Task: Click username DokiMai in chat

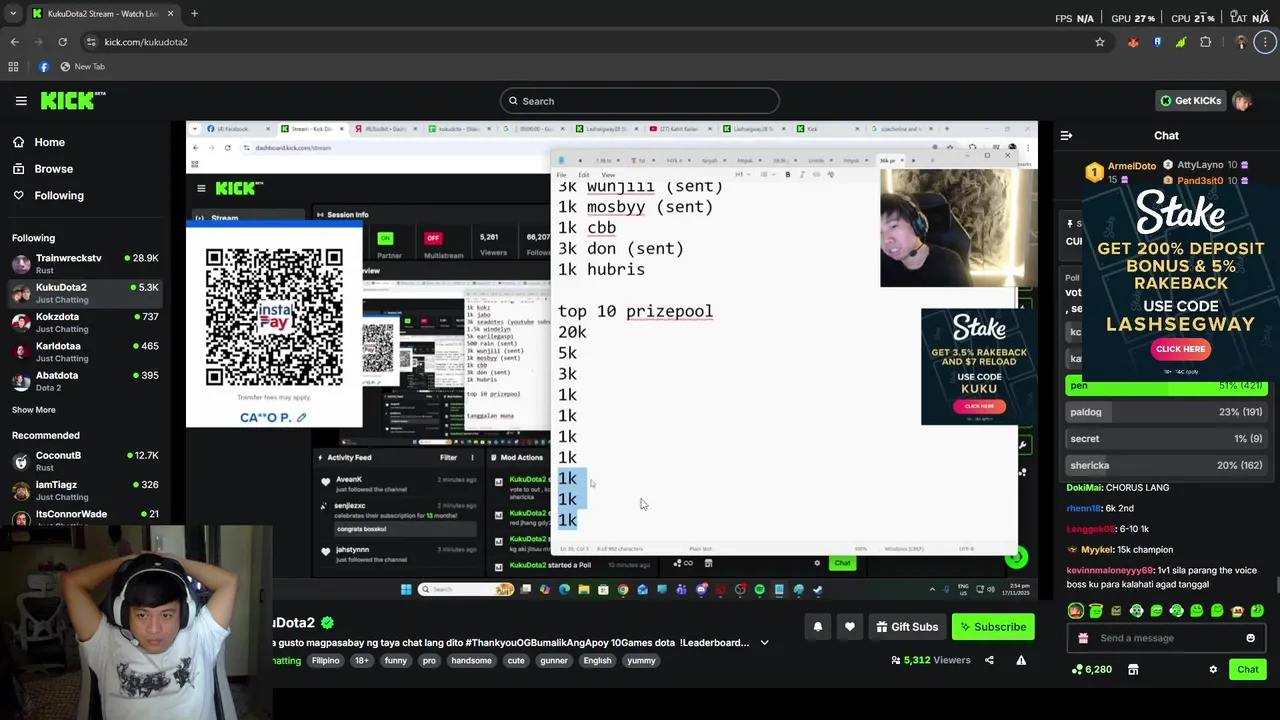Action: pyautogui.click(x=1084, y=488)
